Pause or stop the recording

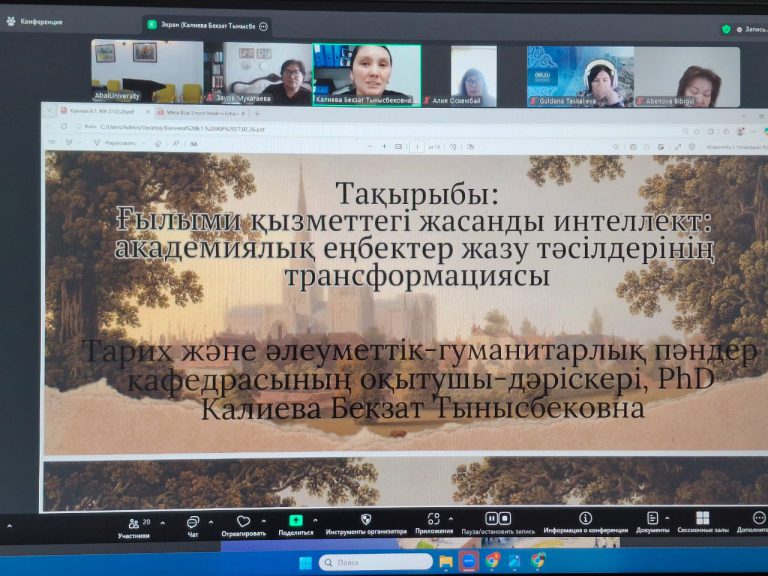(497, 519)
